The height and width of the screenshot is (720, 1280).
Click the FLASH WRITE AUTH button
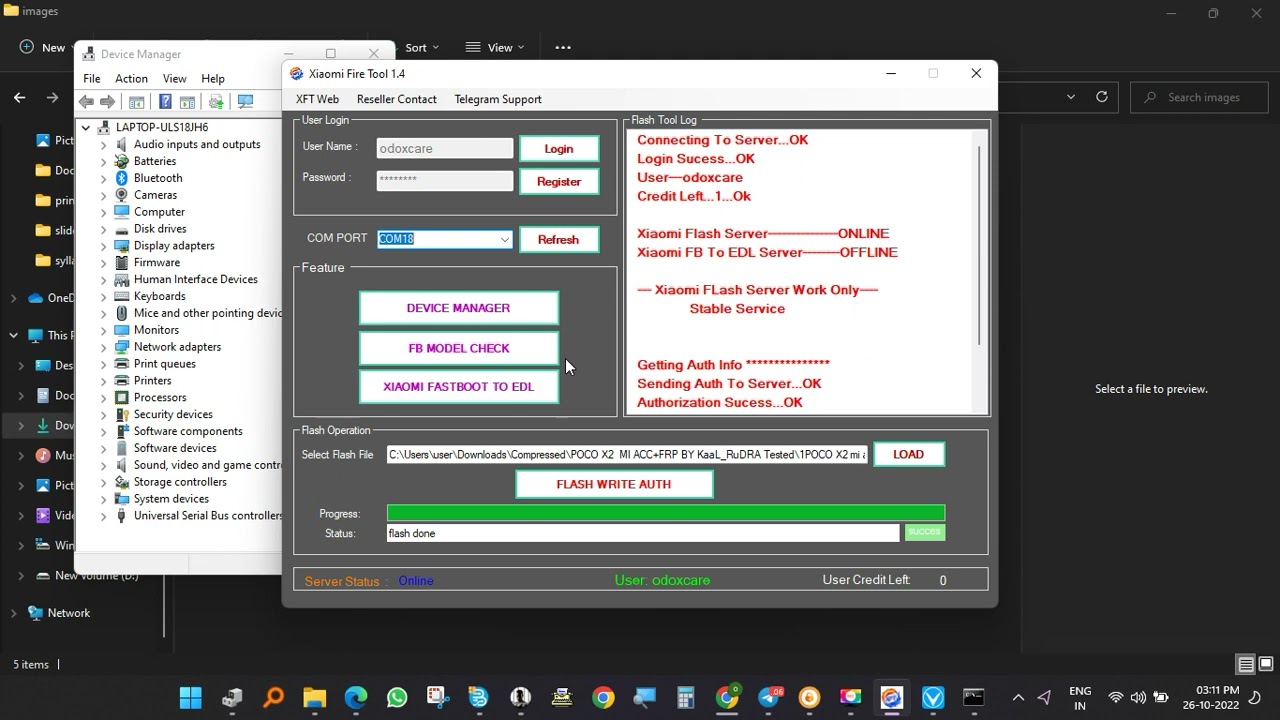pos(614,484)
